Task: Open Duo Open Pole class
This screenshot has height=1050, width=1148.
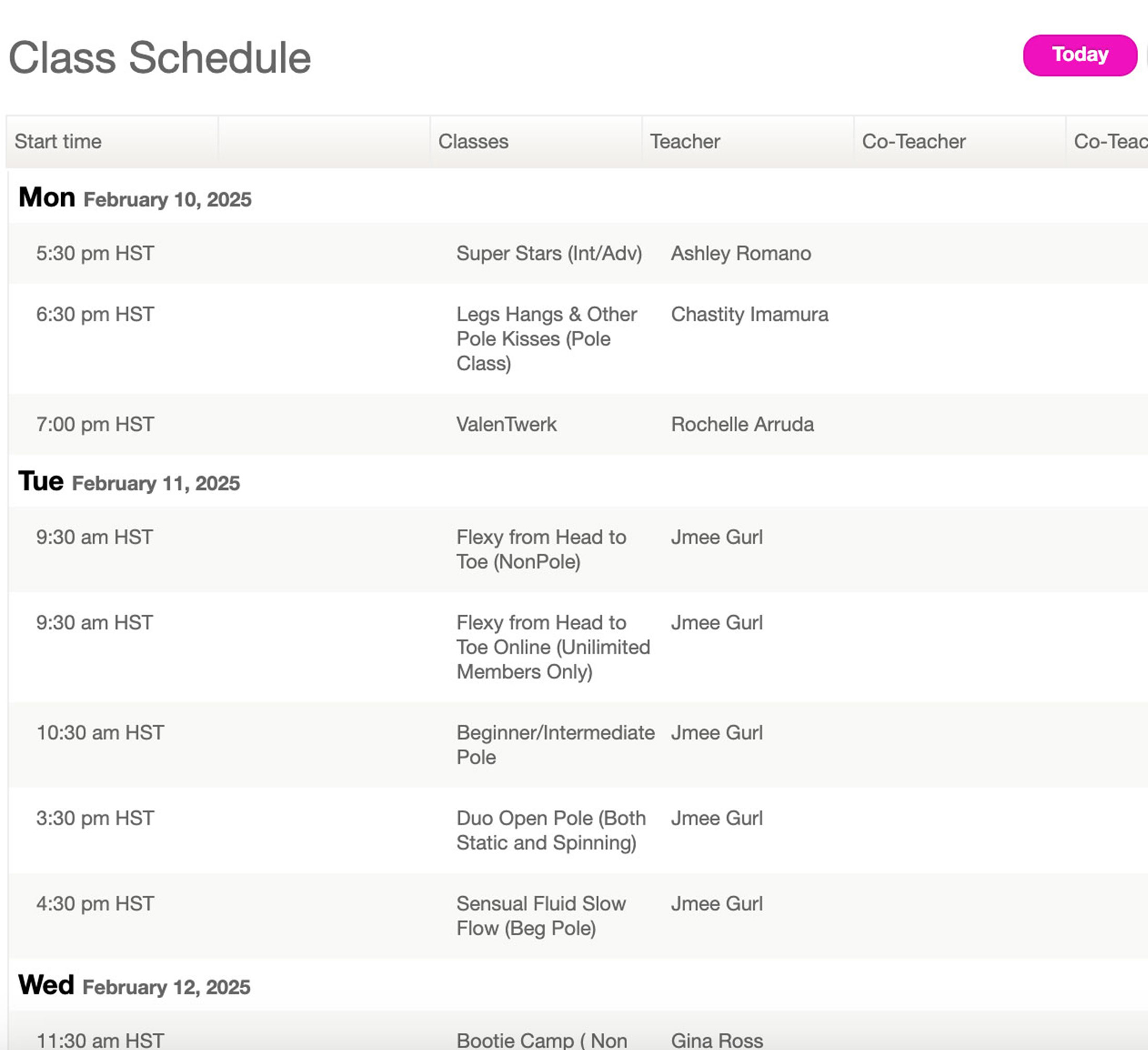Action: coord(551,831)
